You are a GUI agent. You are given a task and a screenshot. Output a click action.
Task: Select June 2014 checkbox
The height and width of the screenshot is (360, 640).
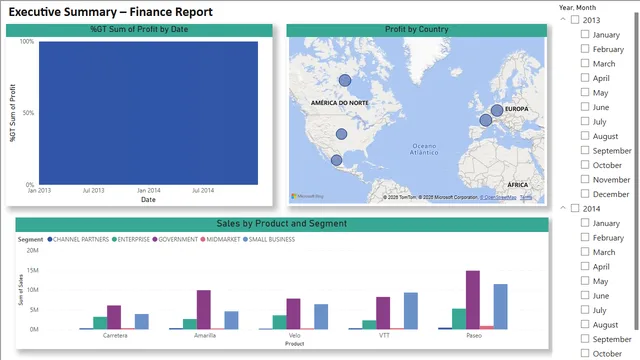[x=585, y=295]
